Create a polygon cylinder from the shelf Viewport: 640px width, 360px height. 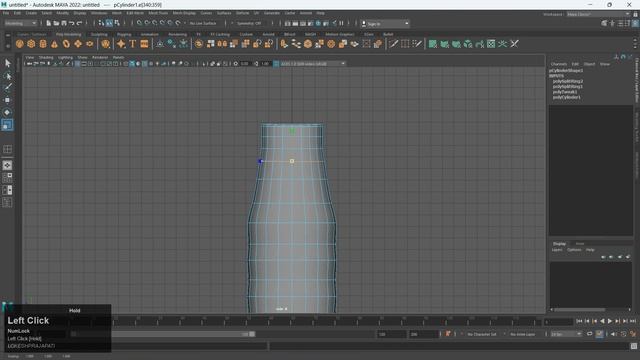[x=43, y=44]
